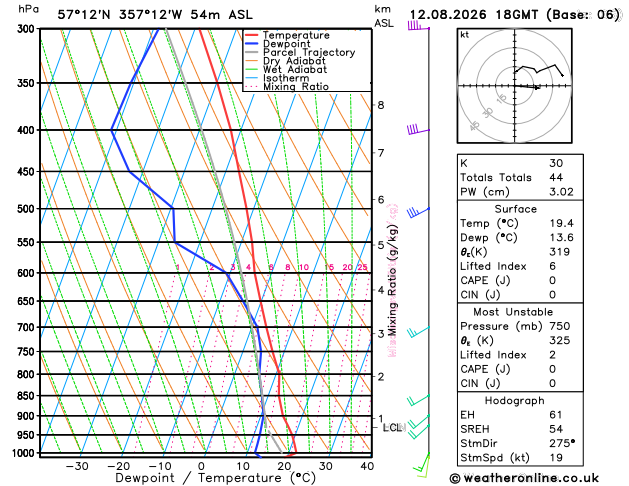Click the 'Temperature' legend entry
Image resolution: width=629 pixels, height=486 pixels.
(x=296, y=35)
